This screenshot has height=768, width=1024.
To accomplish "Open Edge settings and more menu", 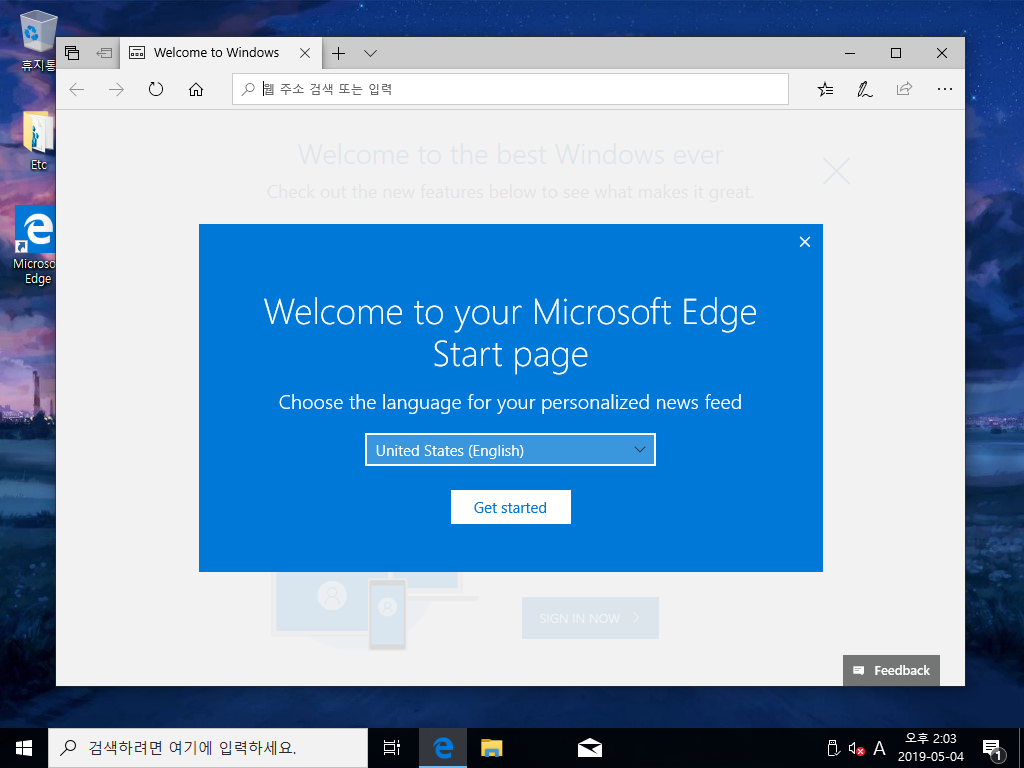I will [x=944, y=89].
